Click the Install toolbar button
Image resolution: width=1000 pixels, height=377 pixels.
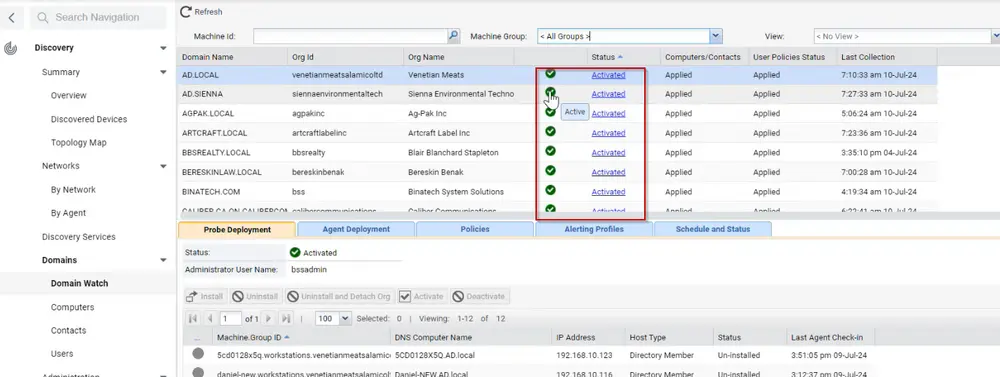point(205,297)
